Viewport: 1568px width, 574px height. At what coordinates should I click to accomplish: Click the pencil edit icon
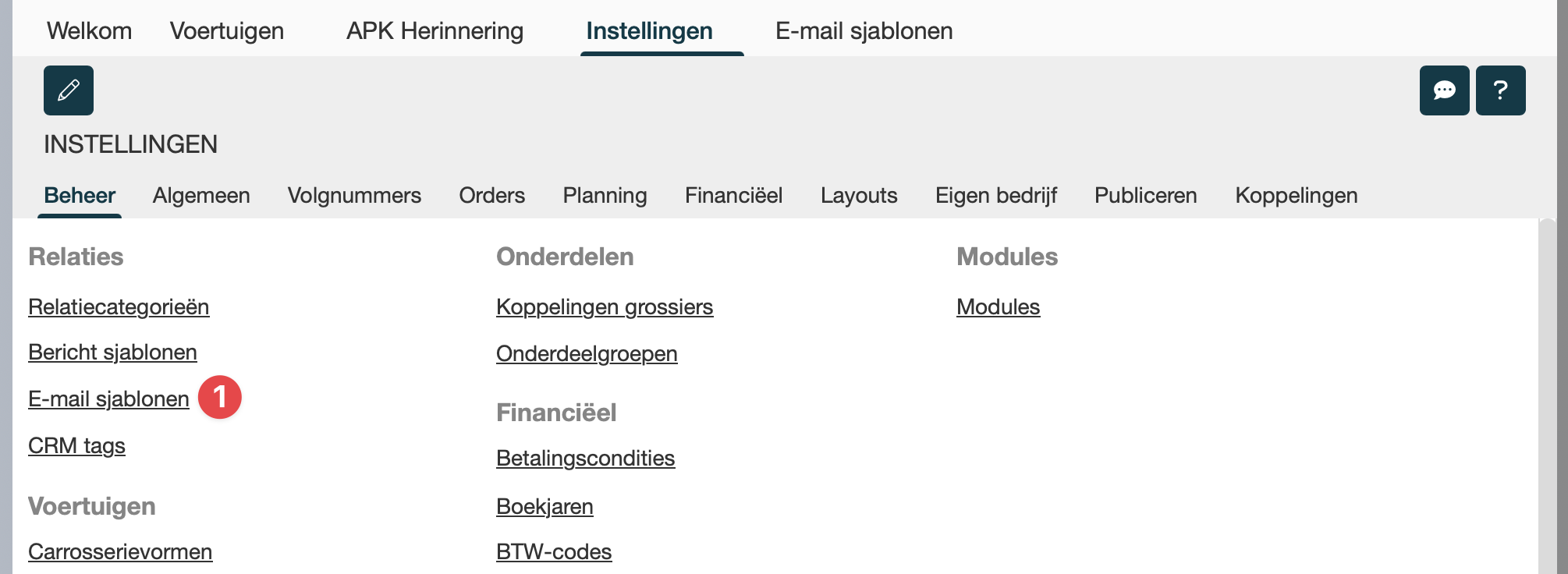pos(69,90)
